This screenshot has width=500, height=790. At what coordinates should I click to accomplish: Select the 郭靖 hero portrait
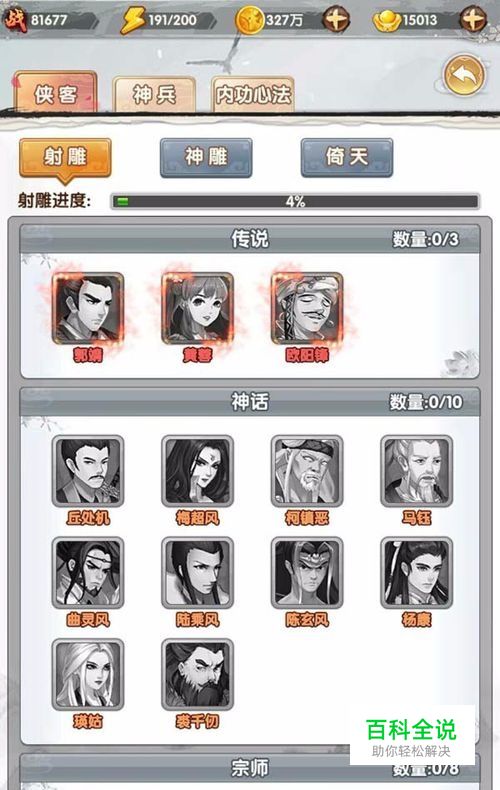(88, 309)
